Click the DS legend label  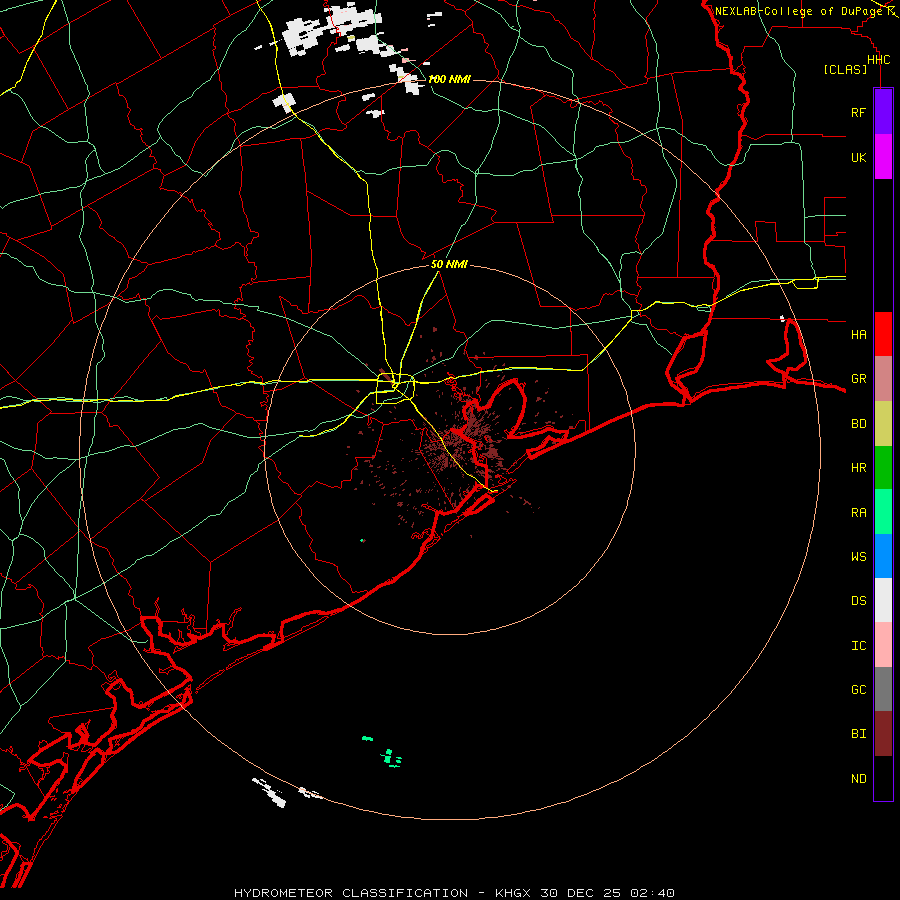[x=858, y=601]
